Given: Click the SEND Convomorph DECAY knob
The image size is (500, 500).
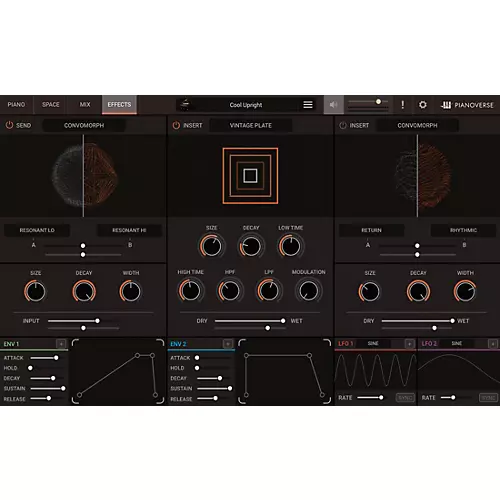Looking at the screenshot, I should point(84,291).
